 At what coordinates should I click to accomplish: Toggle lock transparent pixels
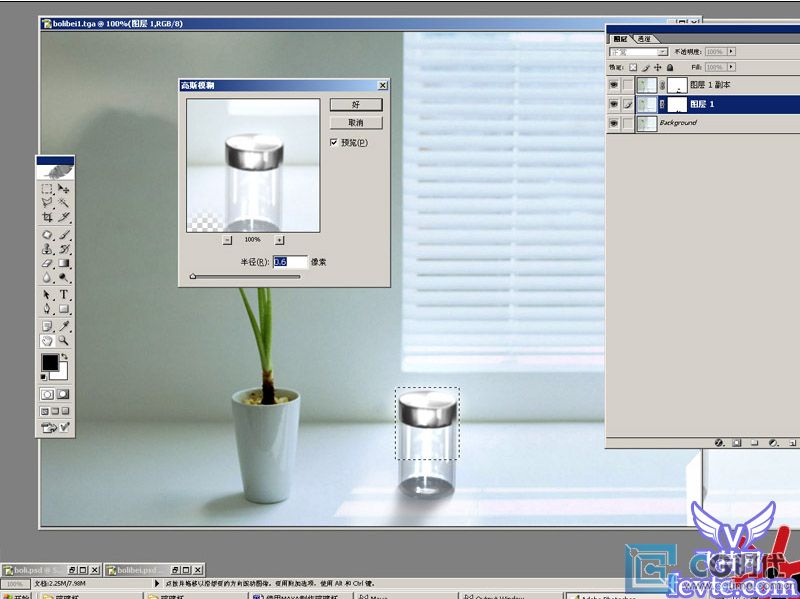click(633, 67)
